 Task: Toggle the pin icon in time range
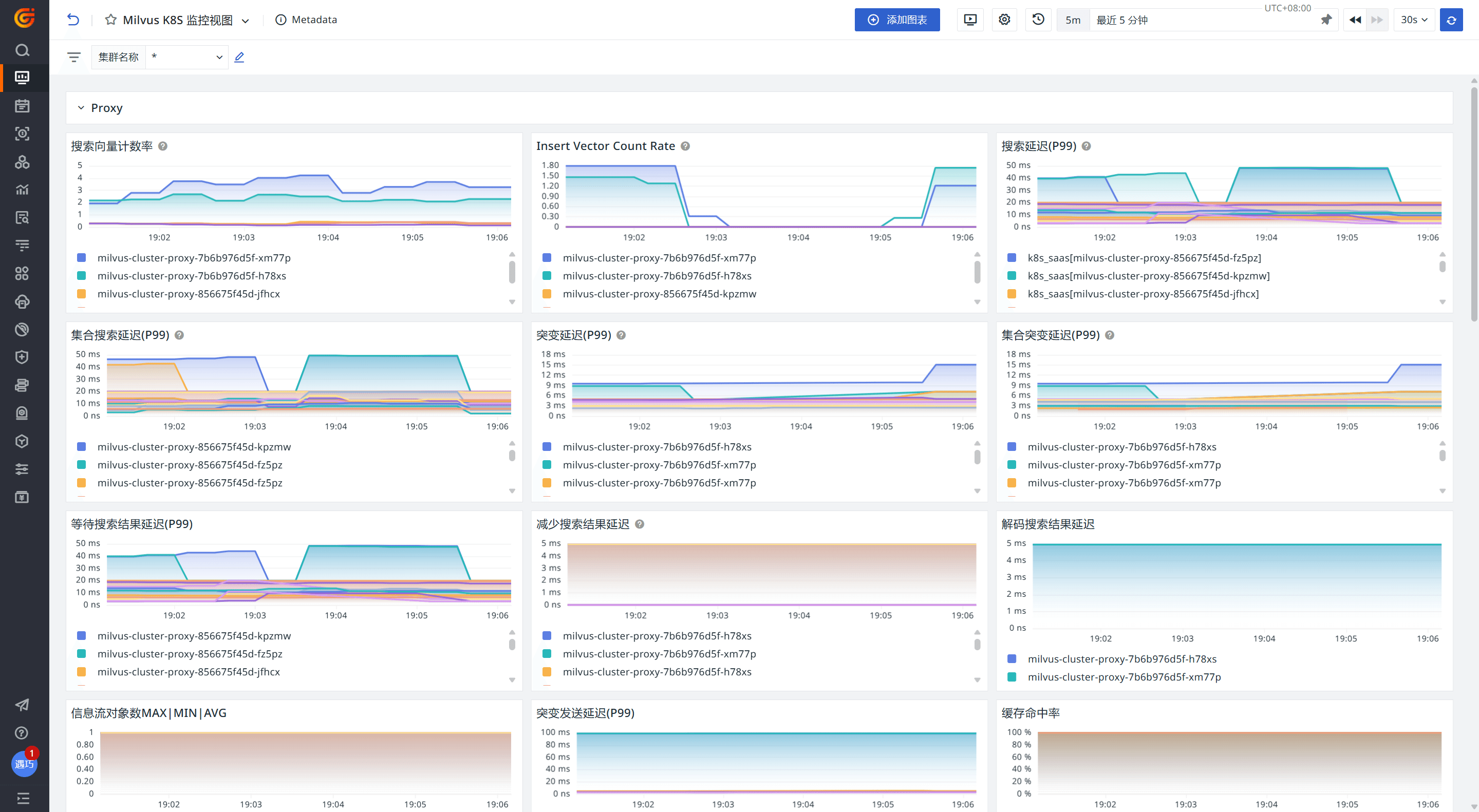[x=1326, y=20]
